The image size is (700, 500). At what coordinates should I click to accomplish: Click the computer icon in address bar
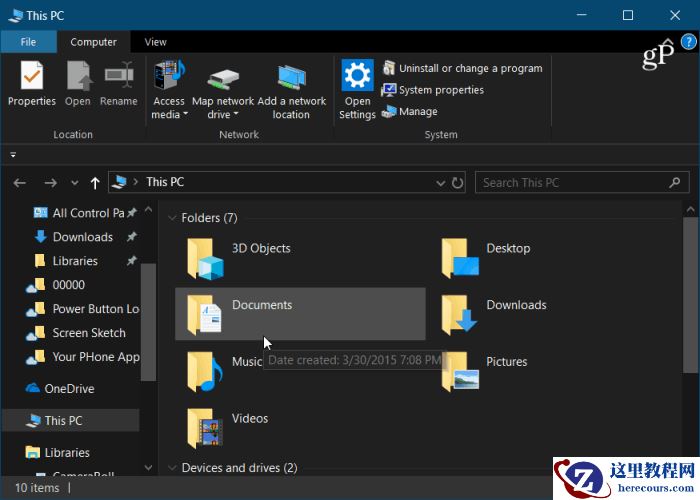[x=119, y=182]
